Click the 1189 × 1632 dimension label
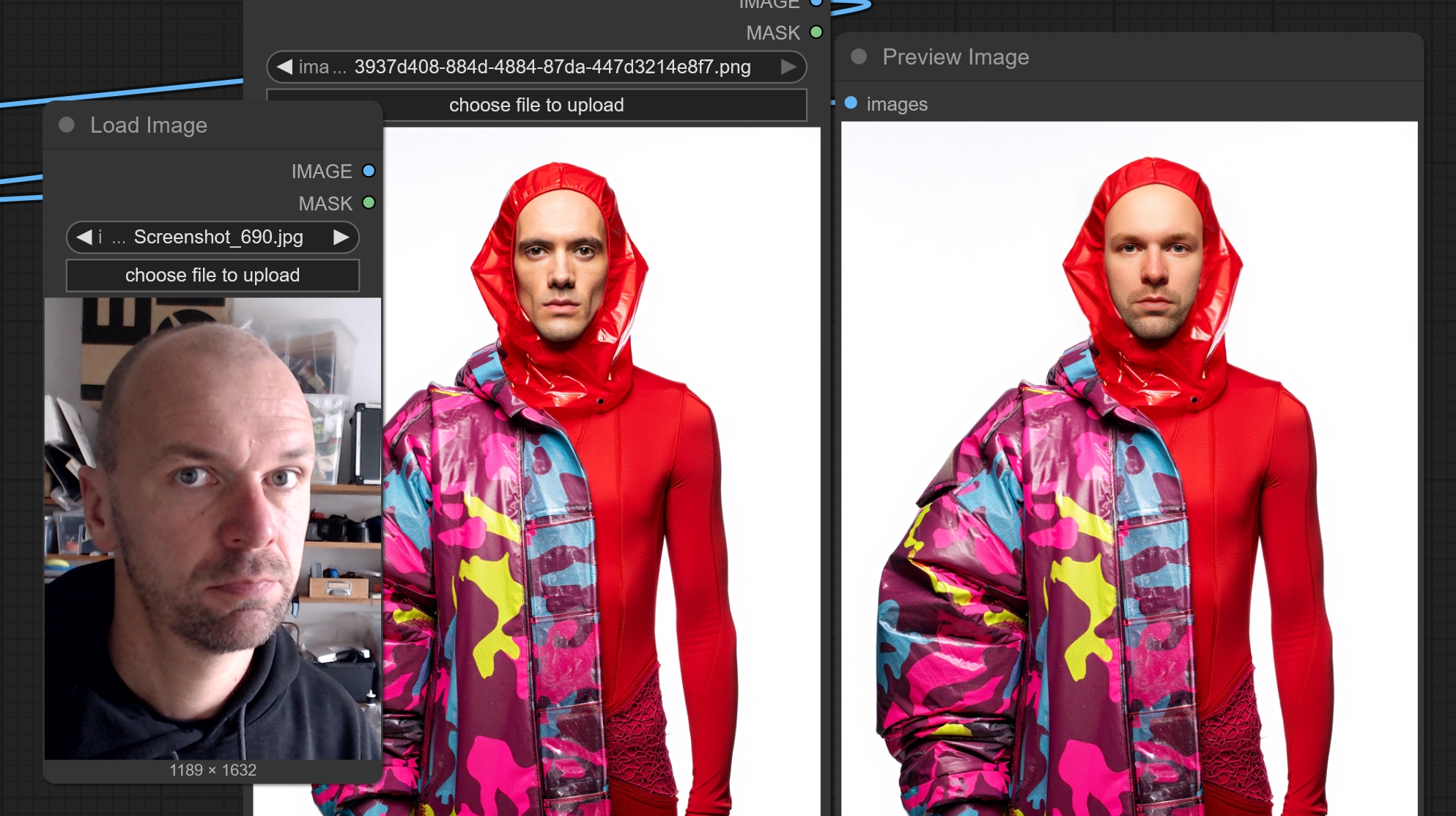The height and width of the screenshot is (816, 1456). point(213,770)
